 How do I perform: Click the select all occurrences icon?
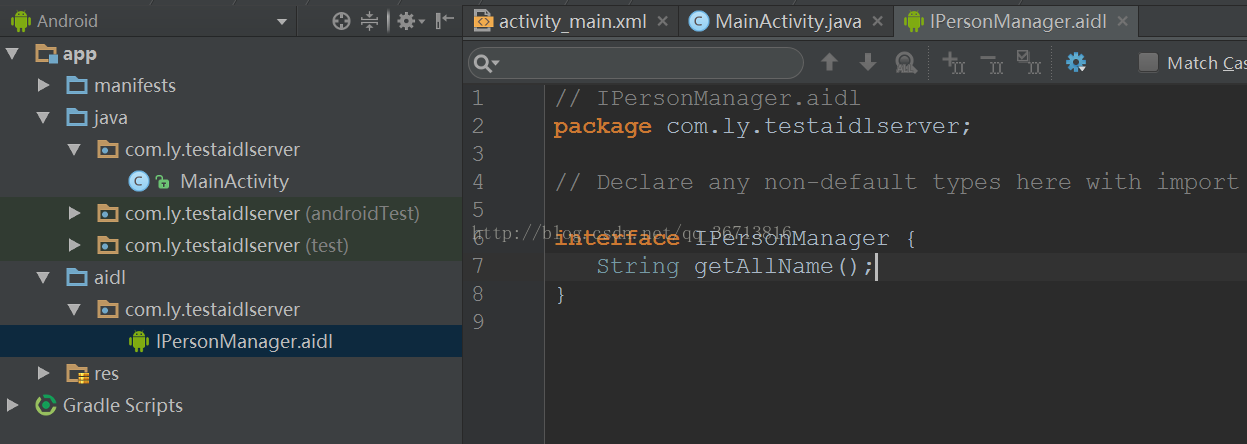[x=1029, y=63]
